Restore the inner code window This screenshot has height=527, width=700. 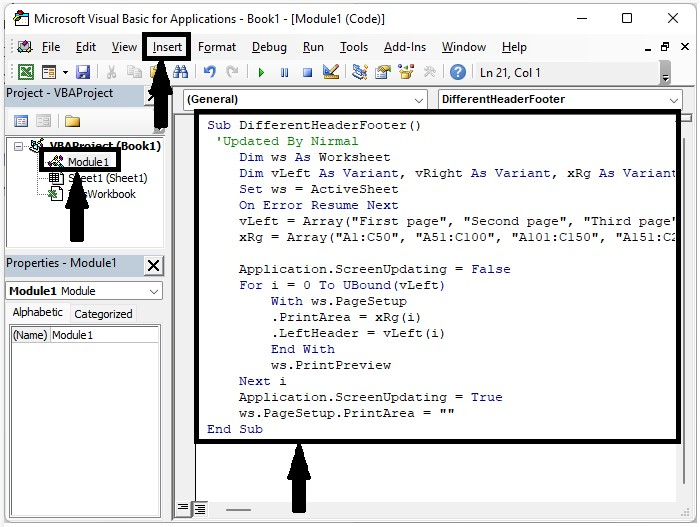coord(665,47)
